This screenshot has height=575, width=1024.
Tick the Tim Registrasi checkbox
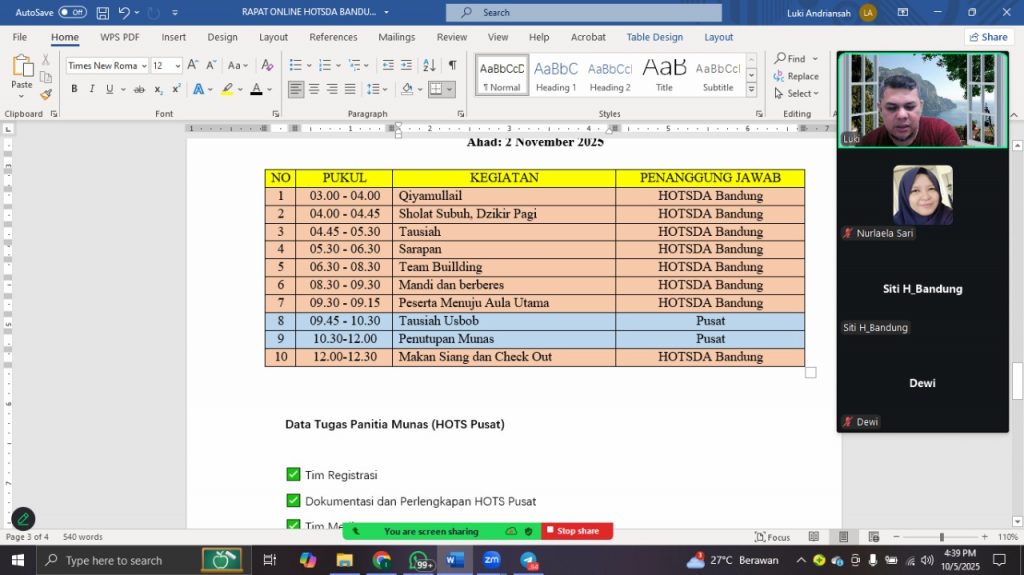293,474
